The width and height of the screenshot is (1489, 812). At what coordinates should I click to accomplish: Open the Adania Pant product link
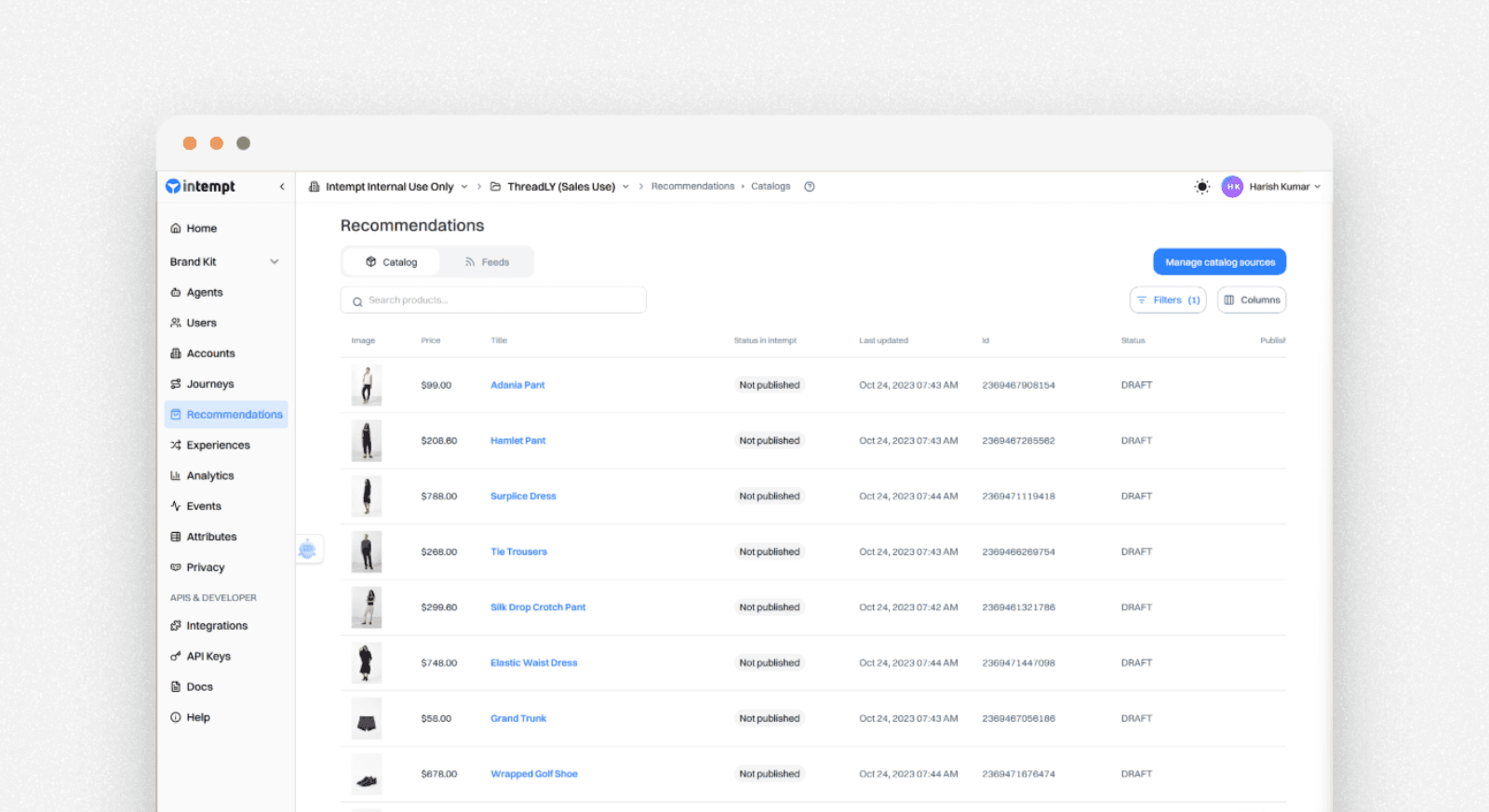(517, 385)
